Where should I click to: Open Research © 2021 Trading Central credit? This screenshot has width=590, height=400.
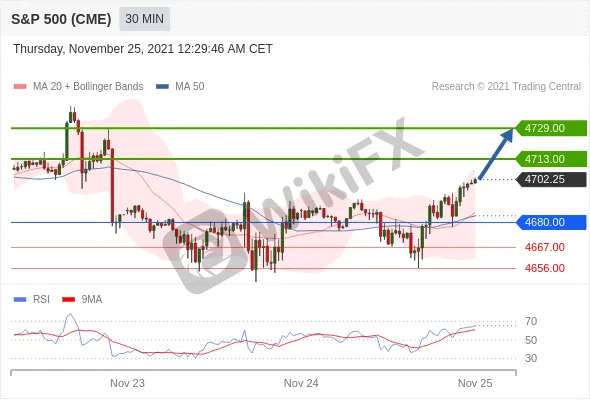pos(506,87)
